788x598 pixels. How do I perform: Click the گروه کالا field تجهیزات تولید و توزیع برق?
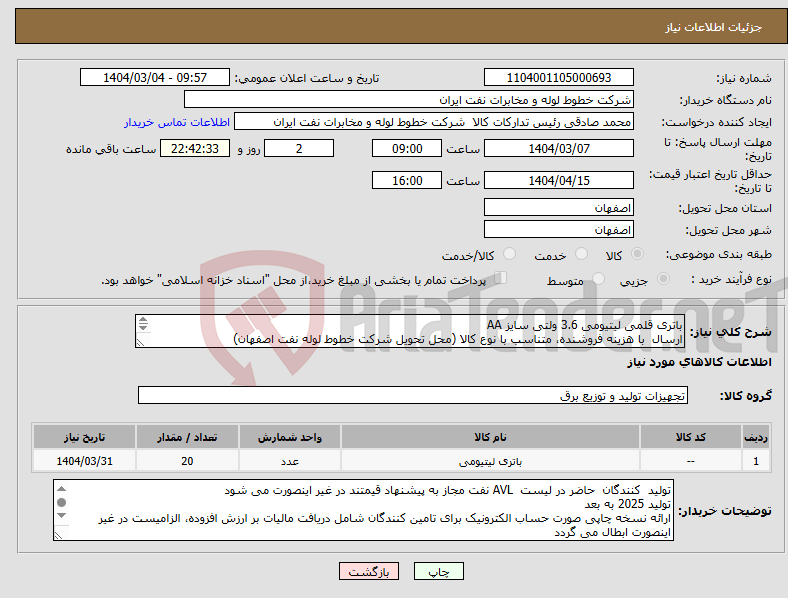coord(413,395)
